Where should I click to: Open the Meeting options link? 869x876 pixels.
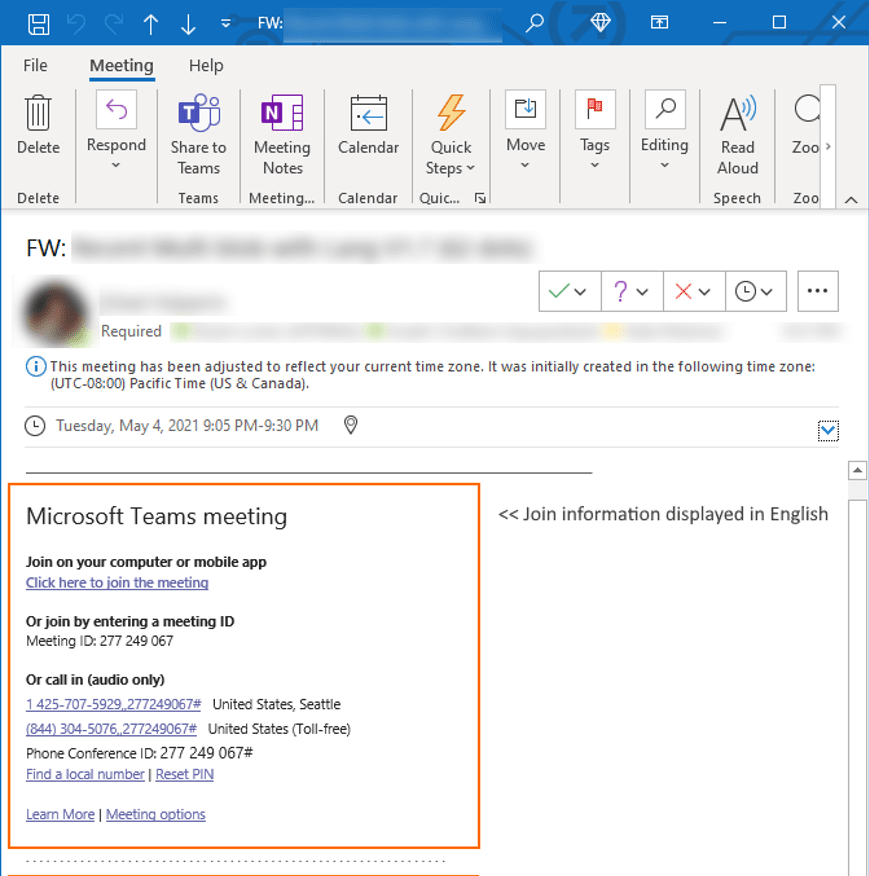pos(156,815)
